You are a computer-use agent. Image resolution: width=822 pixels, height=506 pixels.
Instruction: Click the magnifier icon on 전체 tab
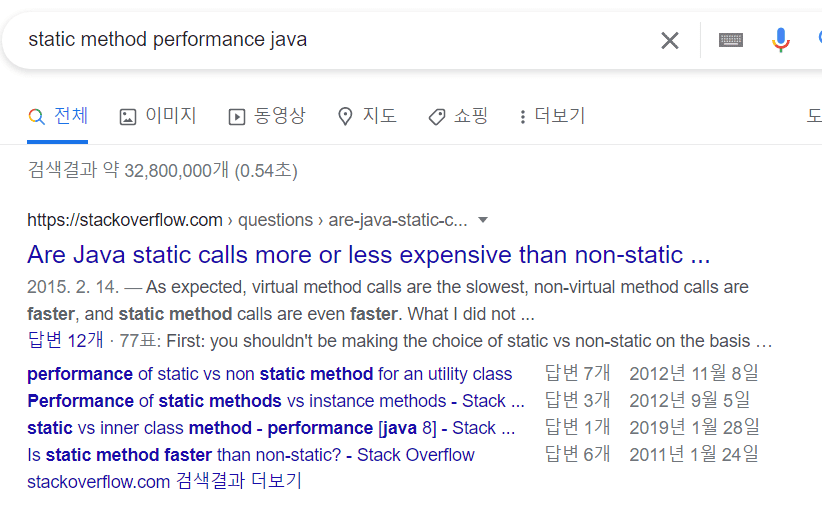point(36,116)
